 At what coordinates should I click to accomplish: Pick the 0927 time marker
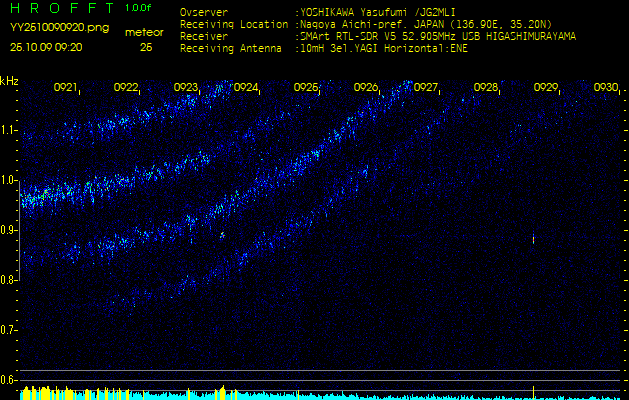pos(426,88)
